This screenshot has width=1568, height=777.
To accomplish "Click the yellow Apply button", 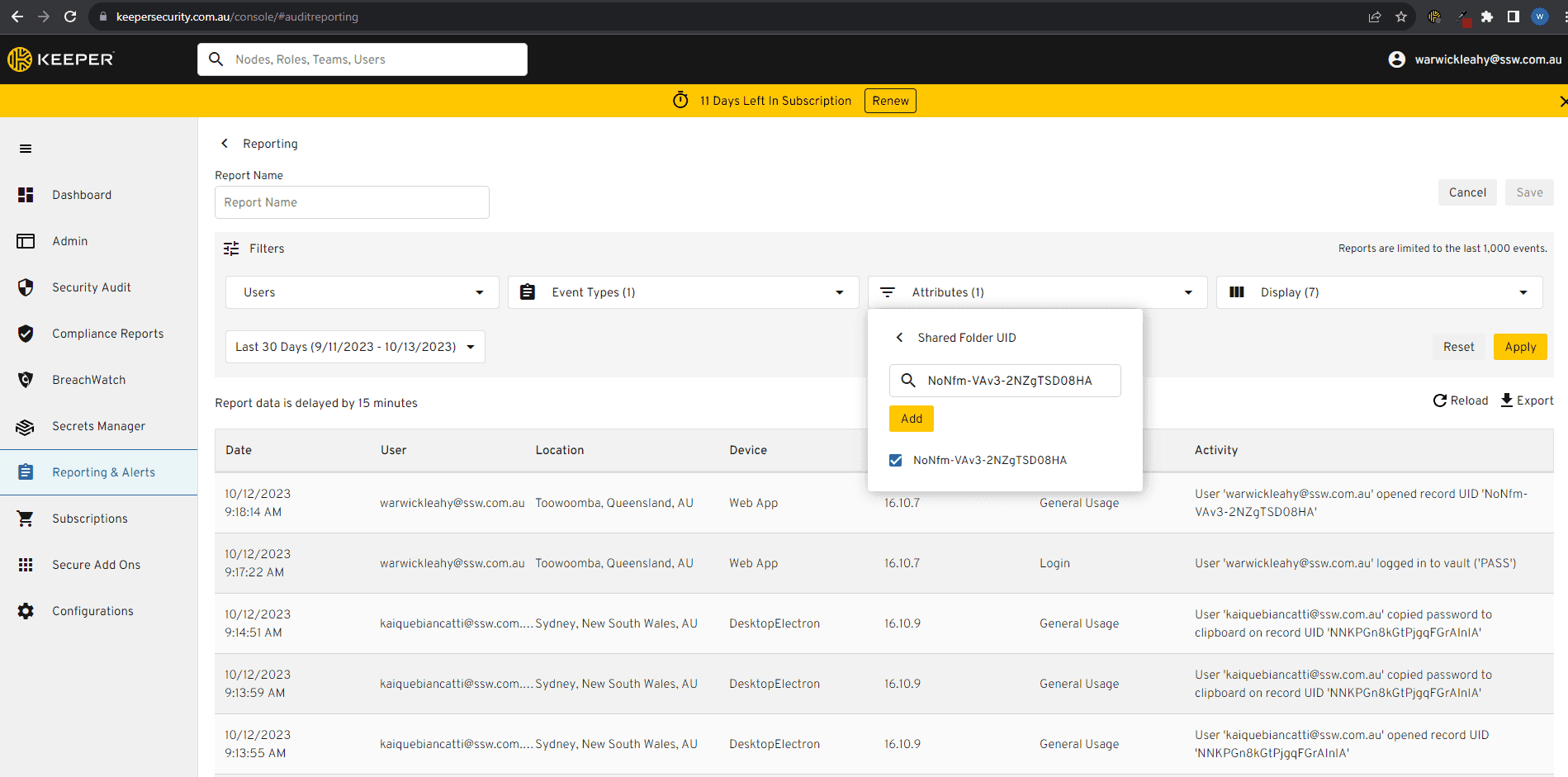I will (1519, 347).
